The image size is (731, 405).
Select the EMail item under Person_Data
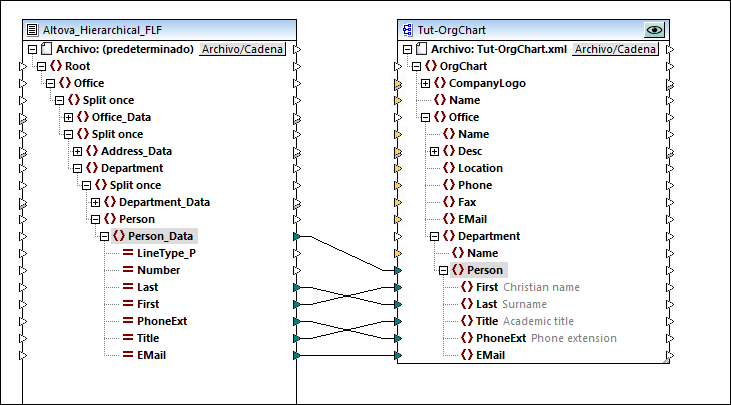pyautogui.click(x=151, y=355)
